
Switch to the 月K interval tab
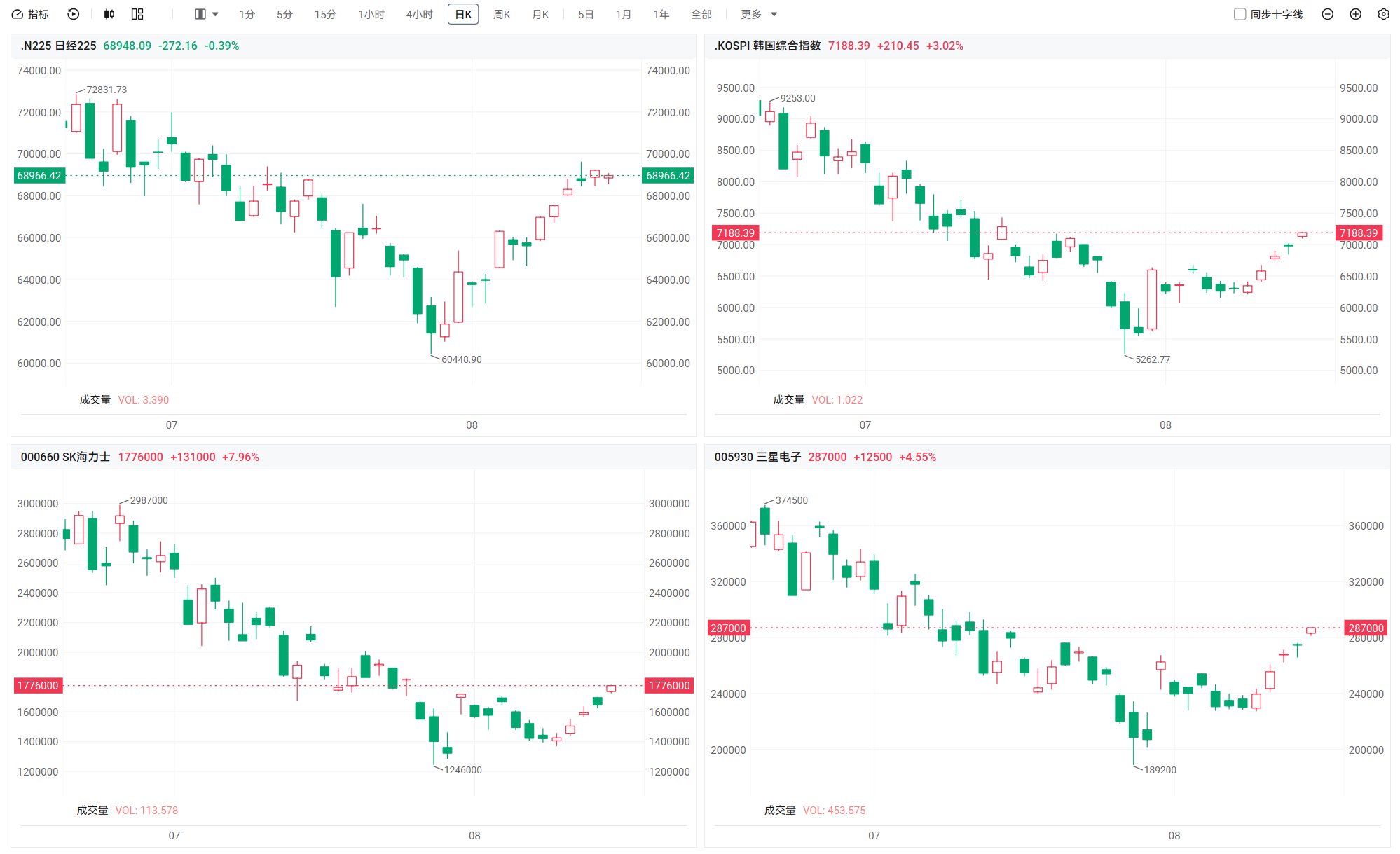540,14
